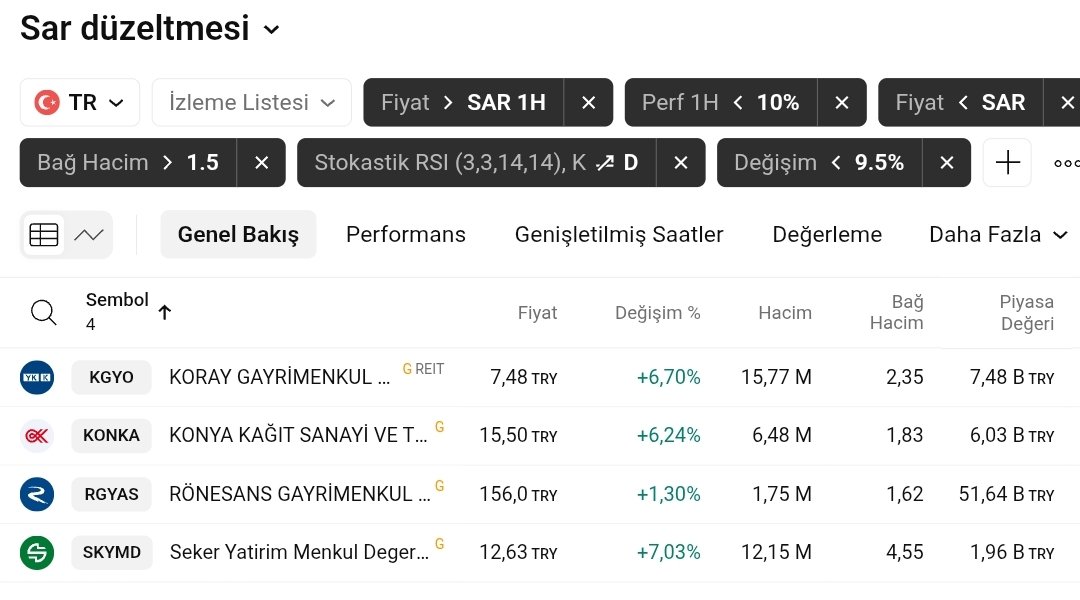Switch to the Performans tab

[405, 235]
